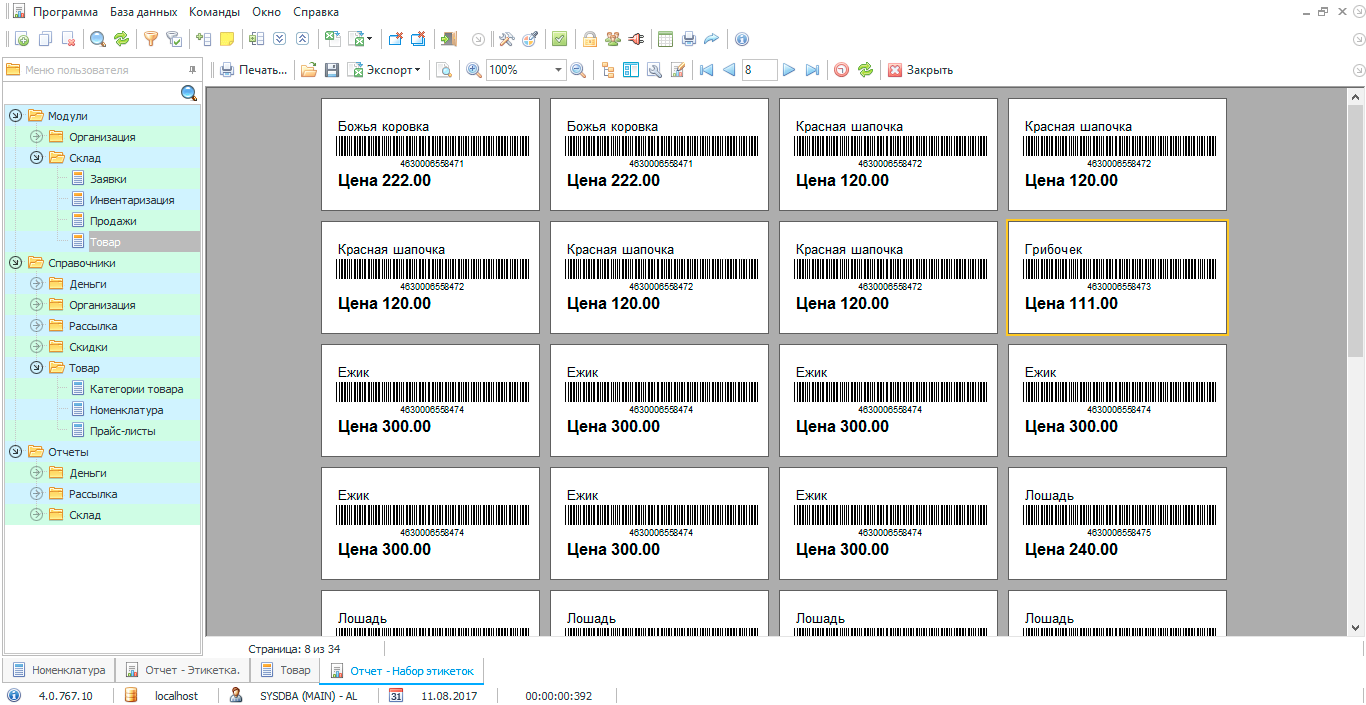The height and width of the screenshot is (705, 1366).
Task: Click the printer icon in the main toolbar
Action: 689,39
